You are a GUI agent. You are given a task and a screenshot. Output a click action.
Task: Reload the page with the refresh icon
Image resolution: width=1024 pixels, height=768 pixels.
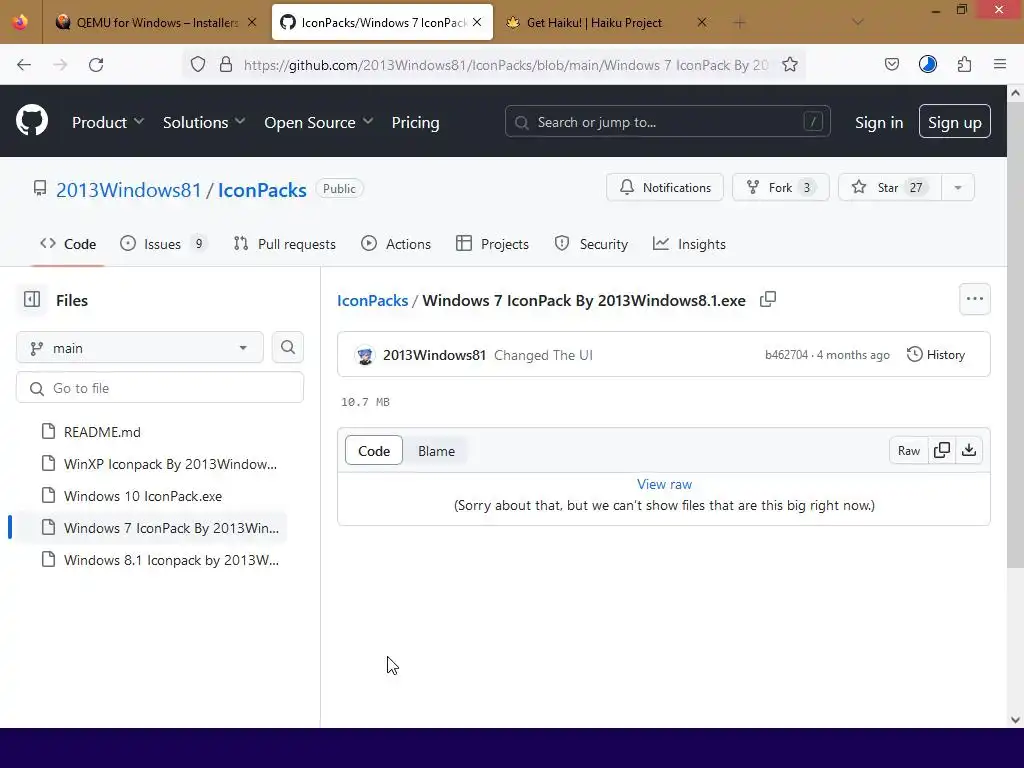(96, 65)
